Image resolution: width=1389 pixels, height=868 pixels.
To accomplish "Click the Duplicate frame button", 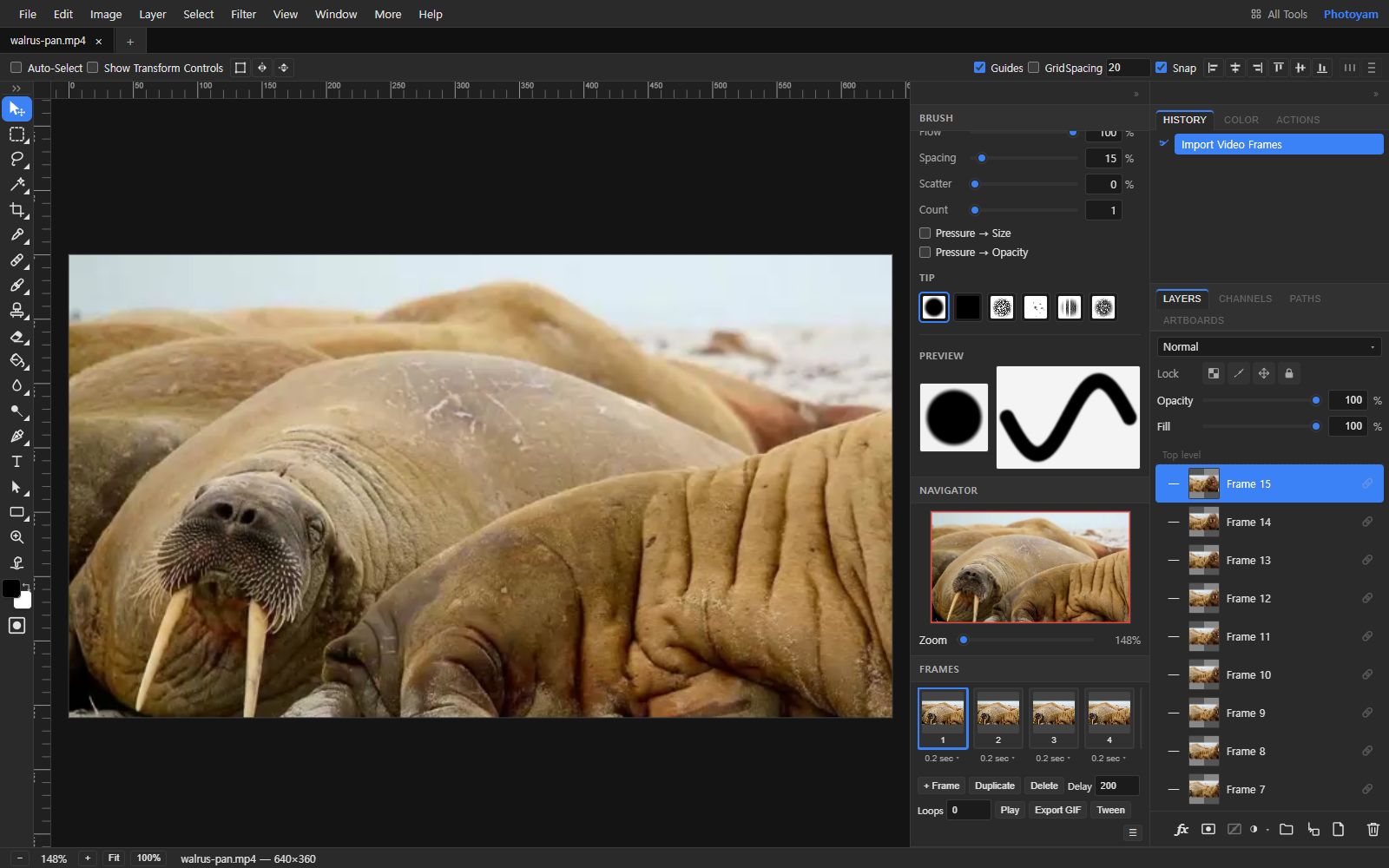I will tap(995, 786).
